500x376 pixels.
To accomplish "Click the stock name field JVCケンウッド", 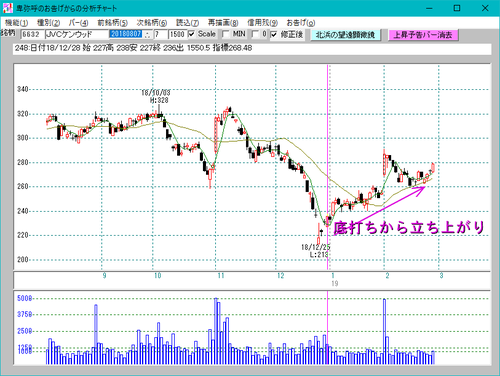I will [x=77, y=34].
